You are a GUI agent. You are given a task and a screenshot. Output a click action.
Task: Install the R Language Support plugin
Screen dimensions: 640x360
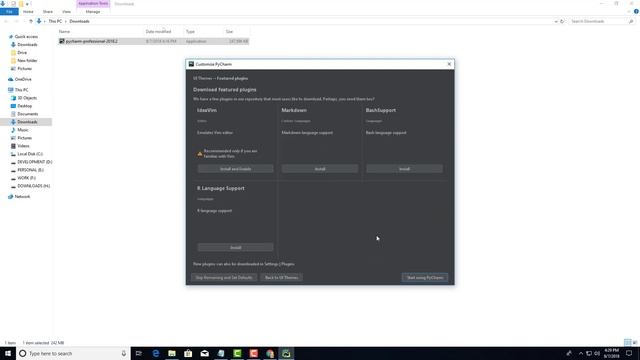[x=236, y=247]
